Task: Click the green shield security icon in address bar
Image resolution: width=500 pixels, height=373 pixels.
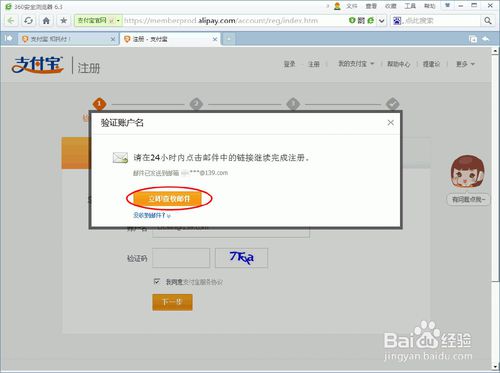Action: [x=352, y=21]
